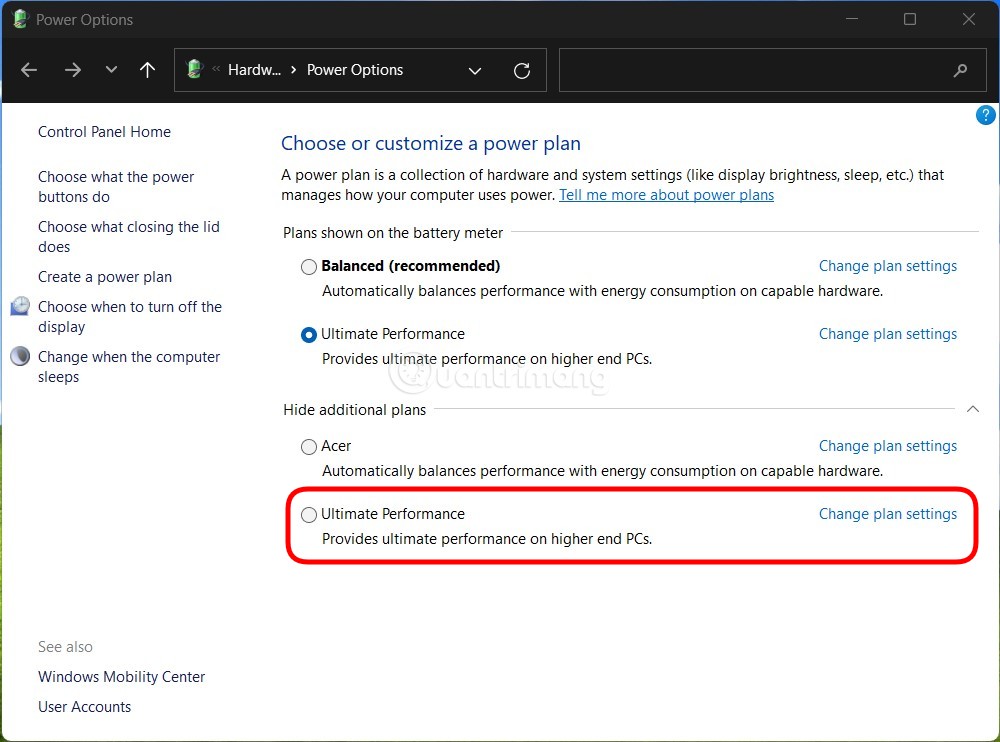The height and width of the screenshot is (742, 1000).
Task: Select the Acer power plan
Action: coord(308,446)
